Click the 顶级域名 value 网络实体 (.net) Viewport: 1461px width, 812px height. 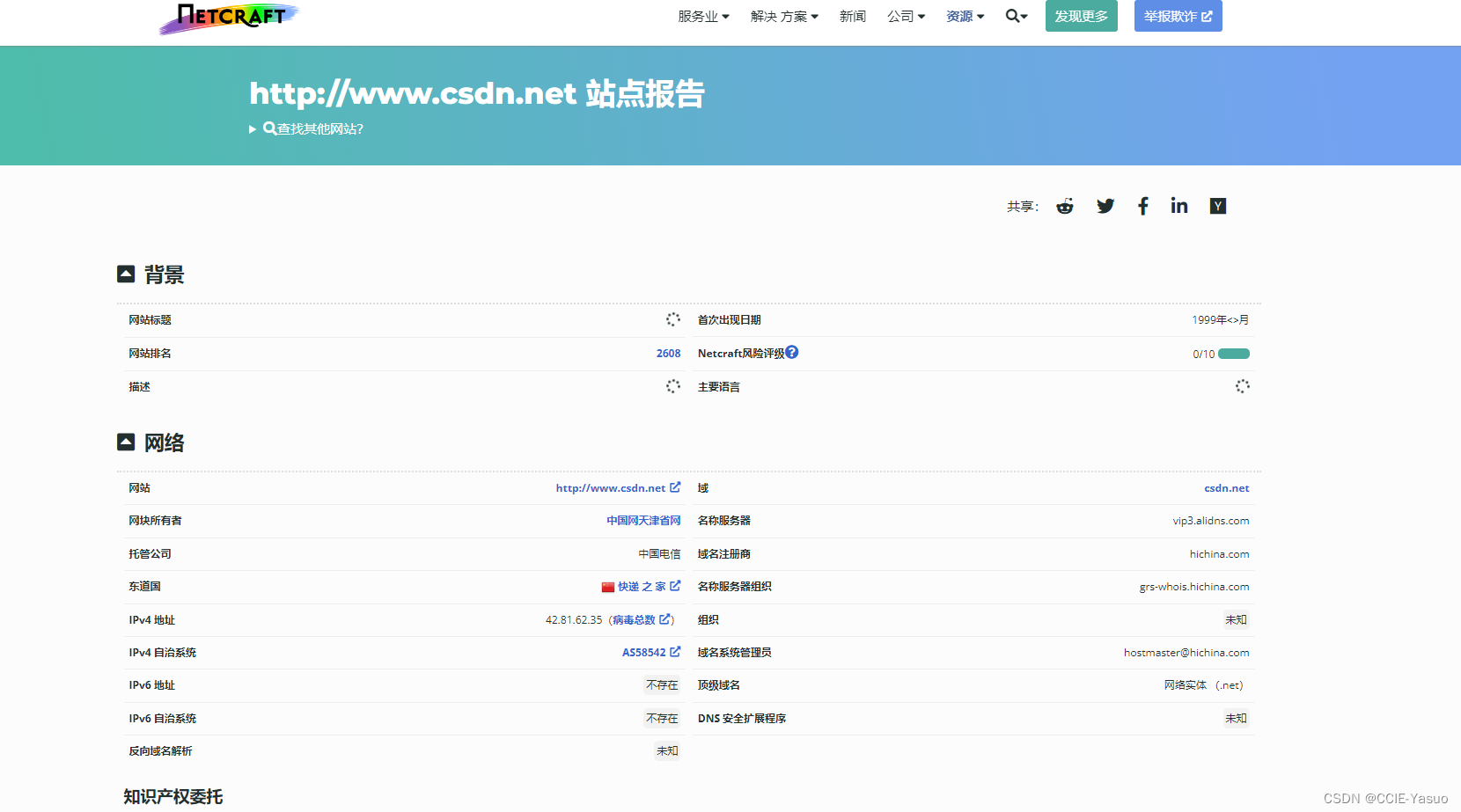click(1203, 685)
